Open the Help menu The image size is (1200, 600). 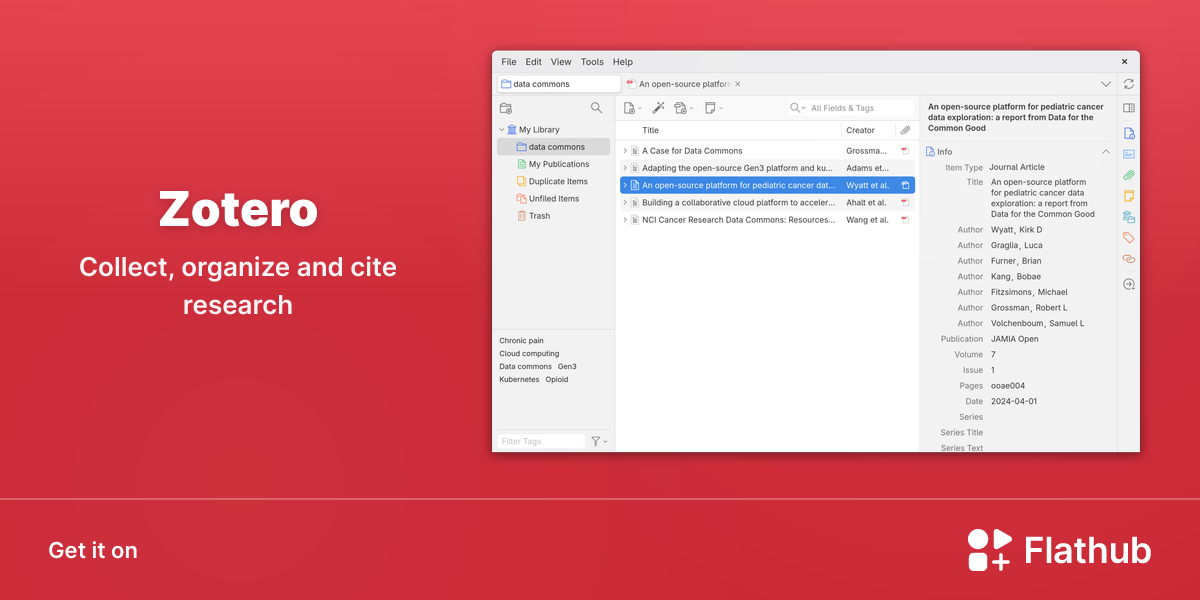pos(623,62)
